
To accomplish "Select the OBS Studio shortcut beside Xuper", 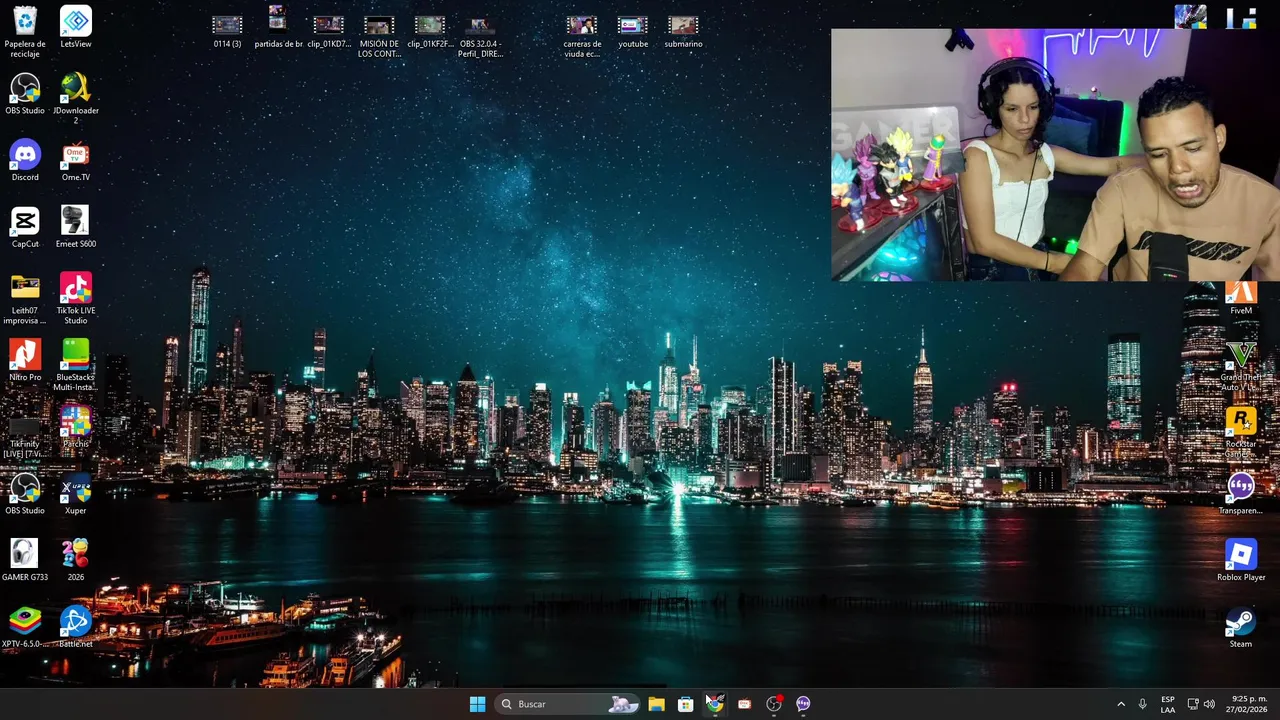I will tap(25, 494).
